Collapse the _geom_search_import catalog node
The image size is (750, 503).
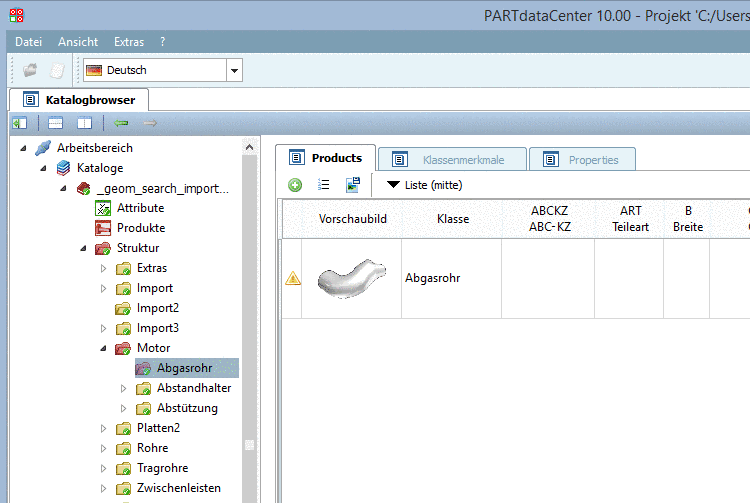(63, 188)
